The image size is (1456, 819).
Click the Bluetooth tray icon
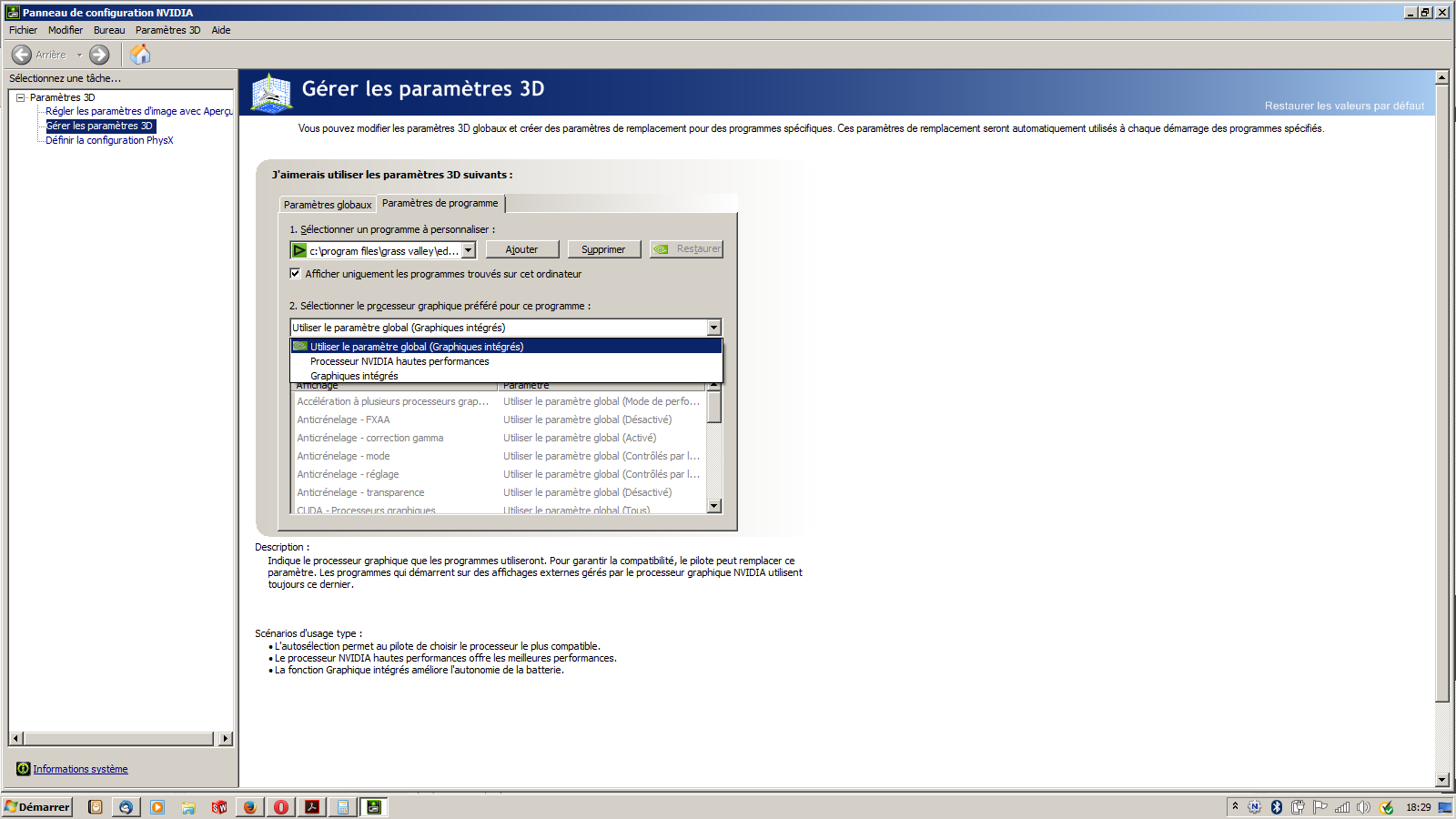pyautogui.click(x=1276, y=807)
